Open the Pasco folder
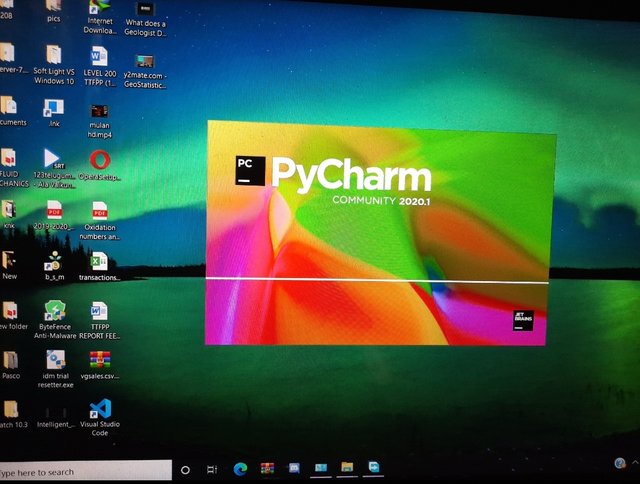This screenshot has width=640, height=484. (x=11, y=365)
